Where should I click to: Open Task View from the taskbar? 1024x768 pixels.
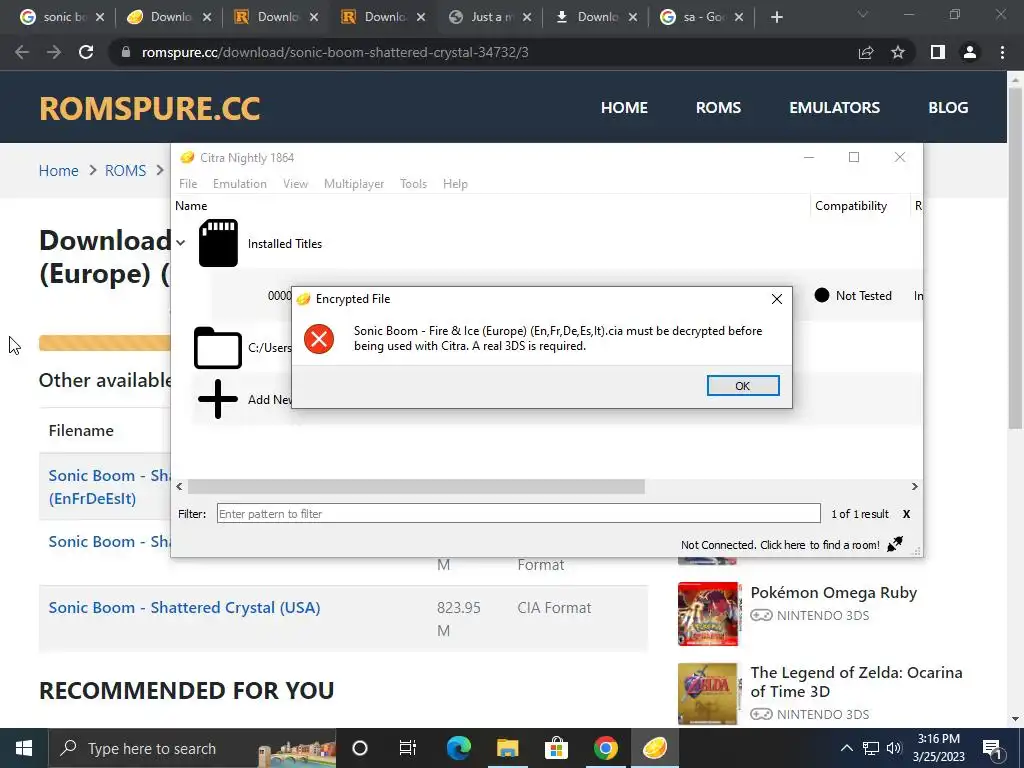[x=408, y=748]
